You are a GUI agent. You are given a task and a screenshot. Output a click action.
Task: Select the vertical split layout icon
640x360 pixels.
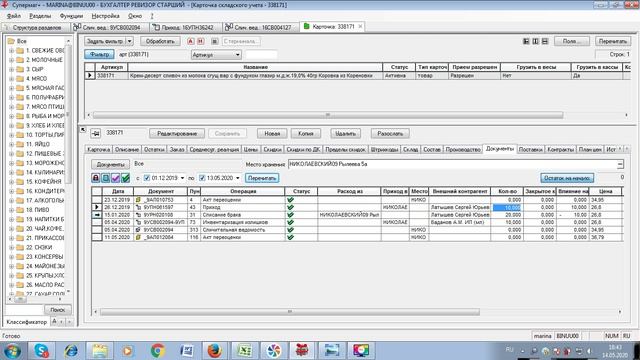point(536,41)
